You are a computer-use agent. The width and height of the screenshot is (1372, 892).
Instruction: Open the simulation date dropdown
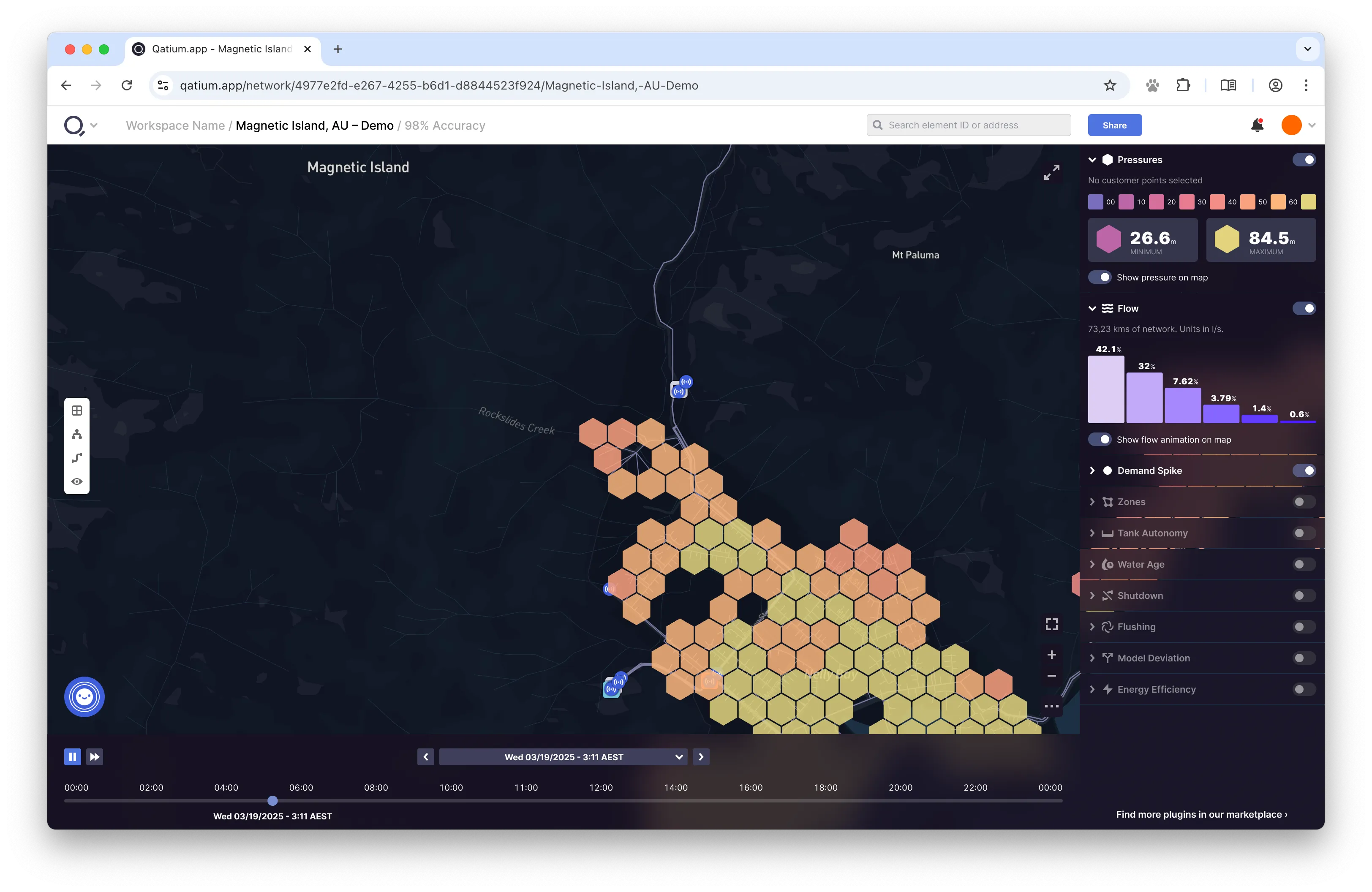pyautogui.click(x=679, y=756)
